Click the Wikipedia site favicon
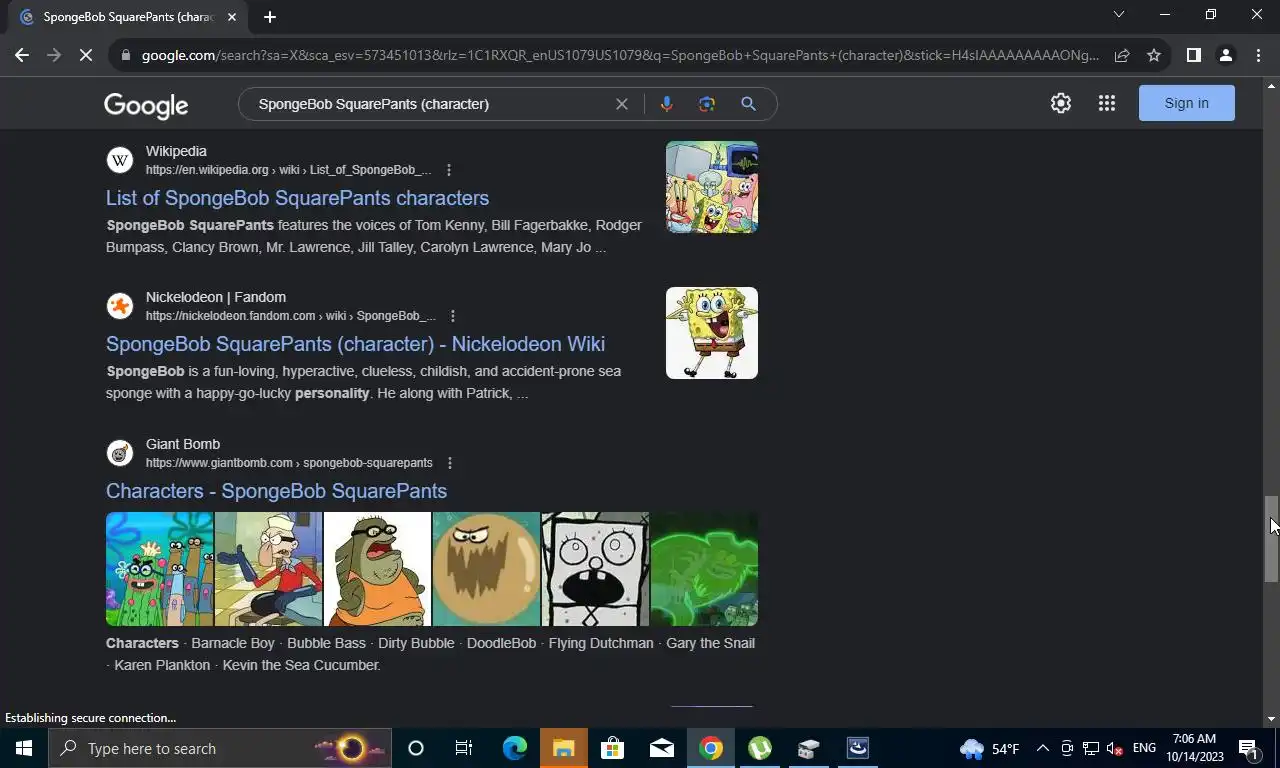The height and width of the screenshot is (768, 1280). (120, 160)
